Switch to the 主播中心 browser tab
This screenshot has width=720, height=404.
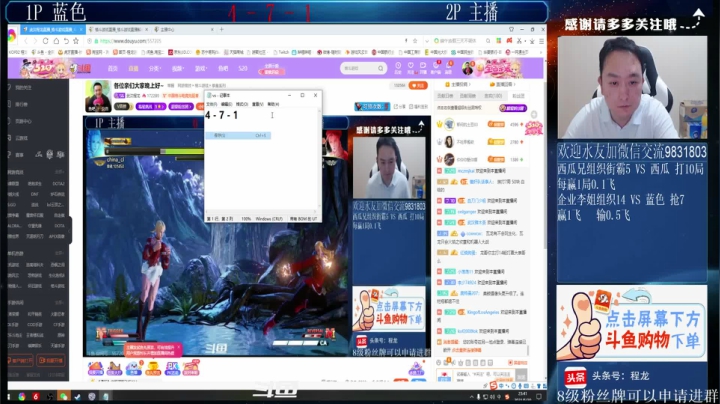(x=183, y=29)
